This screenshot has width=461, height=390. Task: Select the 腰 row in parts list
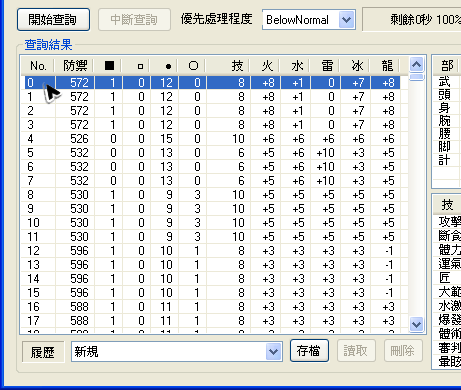click(x=447, y=134)
